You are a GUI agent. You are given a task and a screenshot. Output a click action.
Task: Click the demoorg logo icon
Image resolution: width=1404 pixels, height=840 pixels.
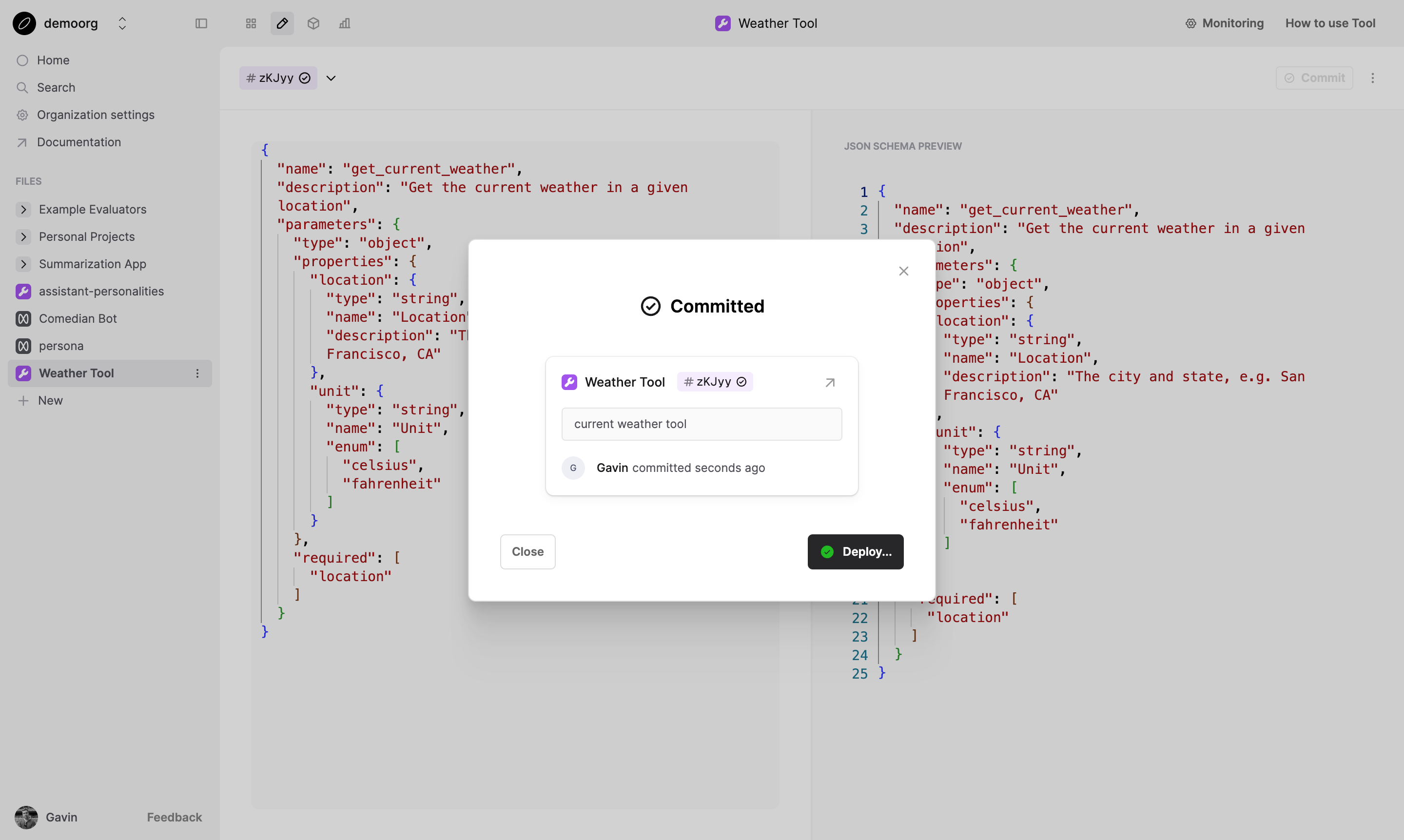click(24, 23)
